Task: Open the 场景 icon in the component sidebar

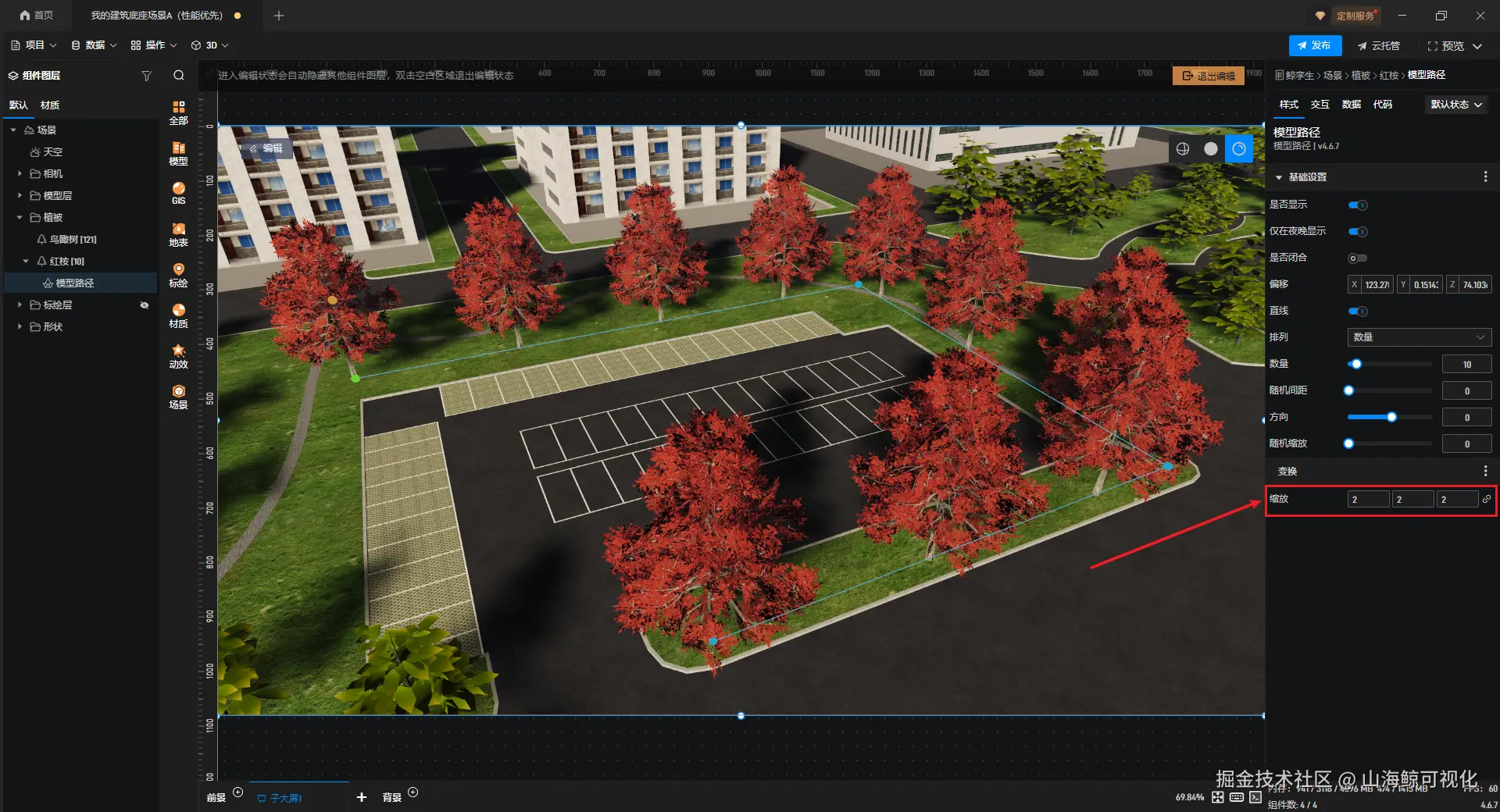Action: point(179,397)
